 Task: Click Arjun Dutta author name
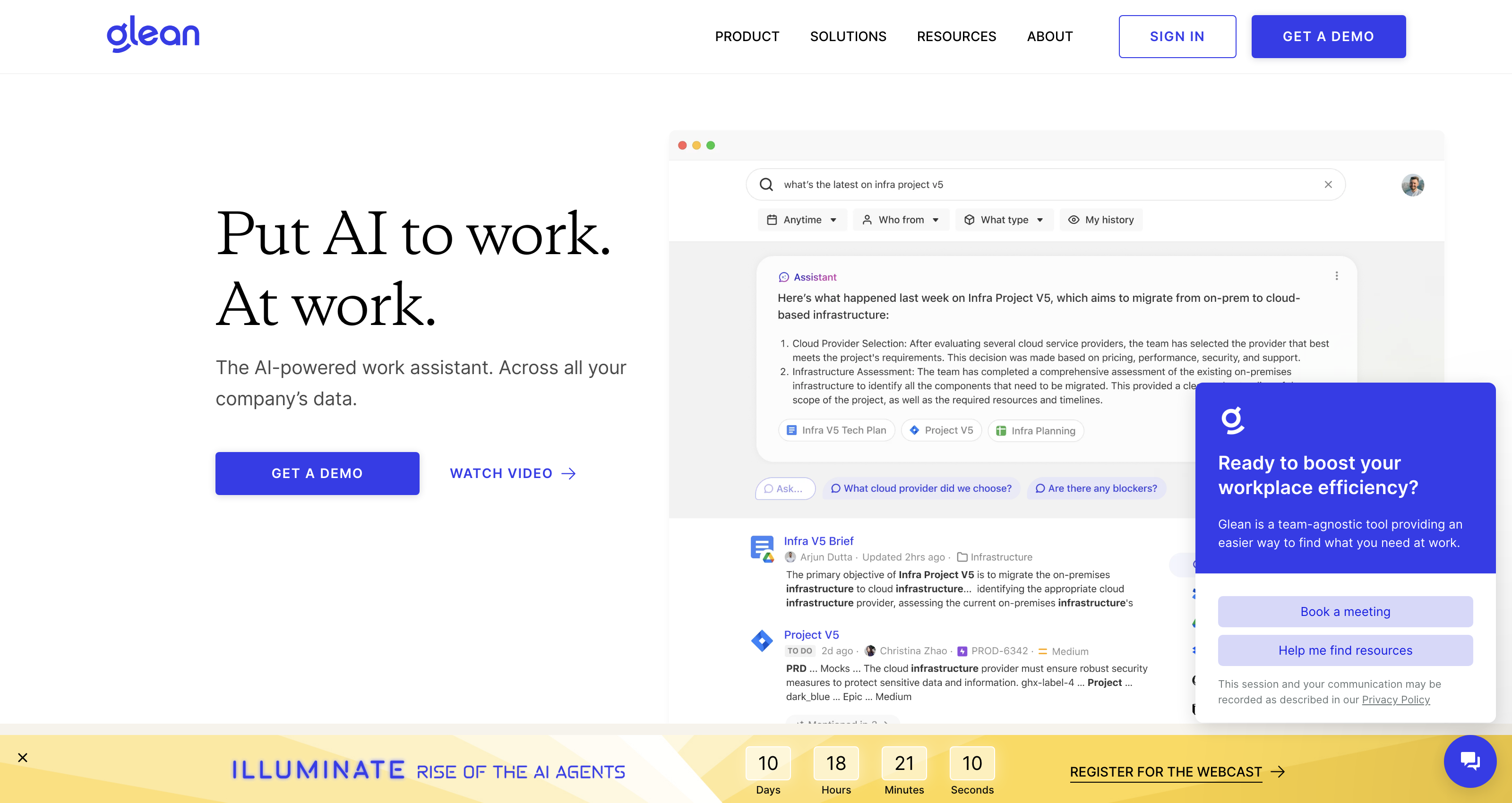825,557
